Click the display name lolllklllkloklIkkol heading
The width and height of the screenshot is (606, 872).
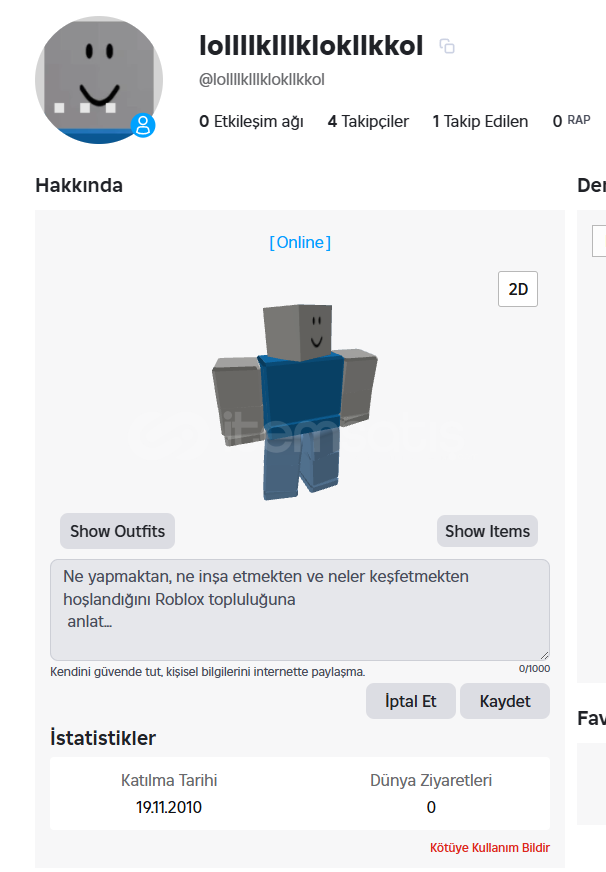click(x=311, y=46)
